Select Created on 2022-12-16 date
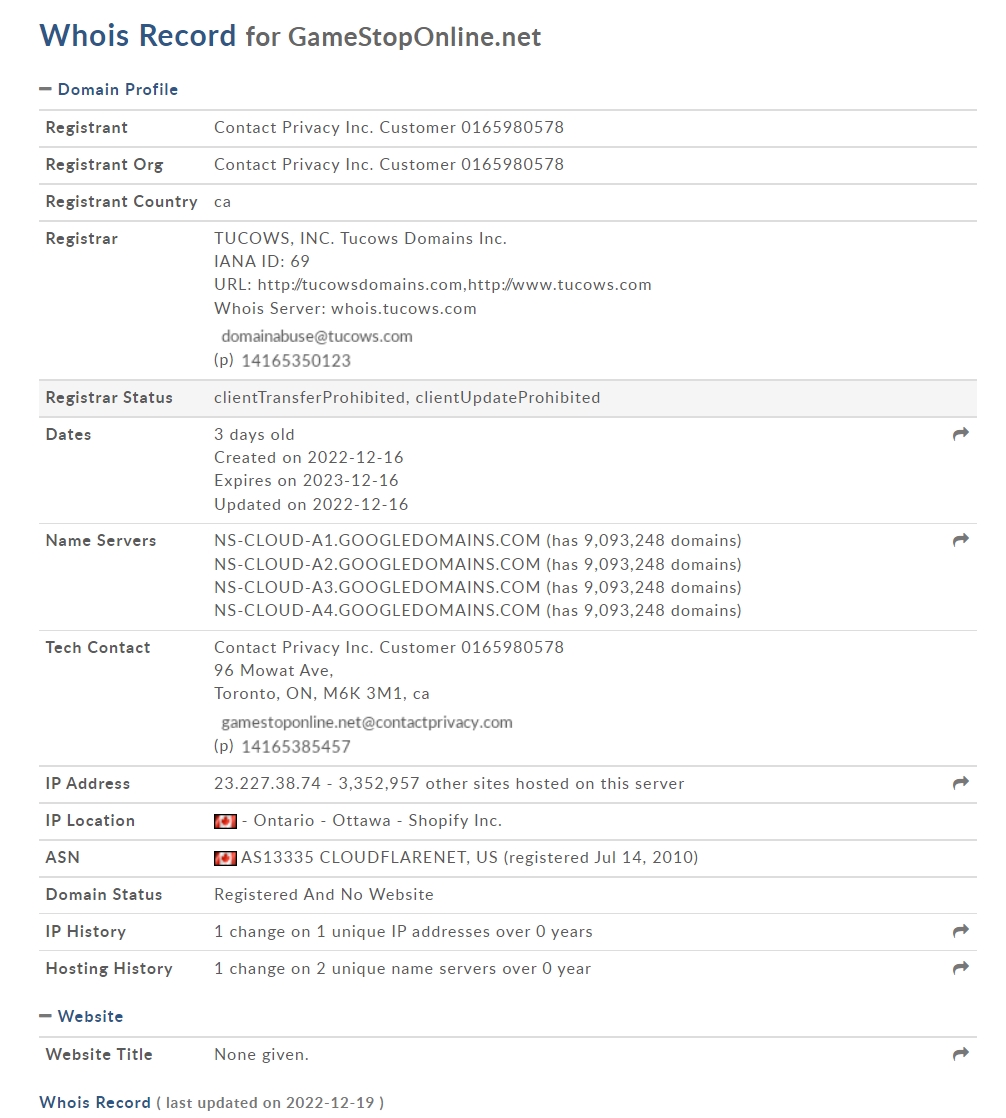This screenshot has width=1006, height=1118. pyautogui.click(x=309, y=458)
